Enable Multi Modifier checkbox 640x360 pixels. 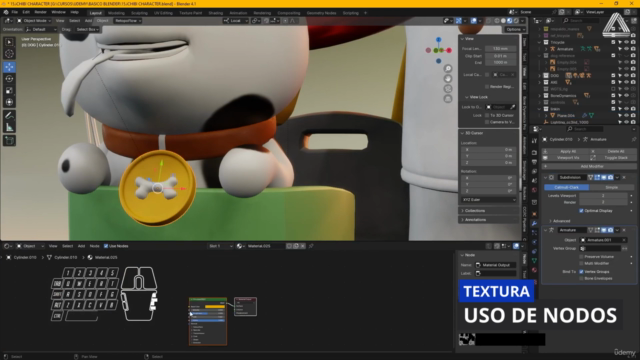[x=581, y=263]
